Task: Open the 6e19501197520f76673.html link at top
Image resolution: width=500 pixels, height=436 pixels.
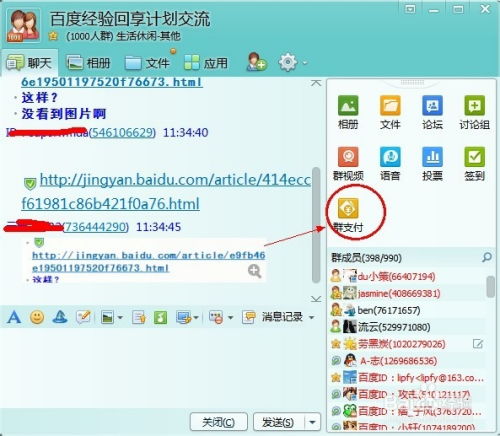Action: click(112, 82)
